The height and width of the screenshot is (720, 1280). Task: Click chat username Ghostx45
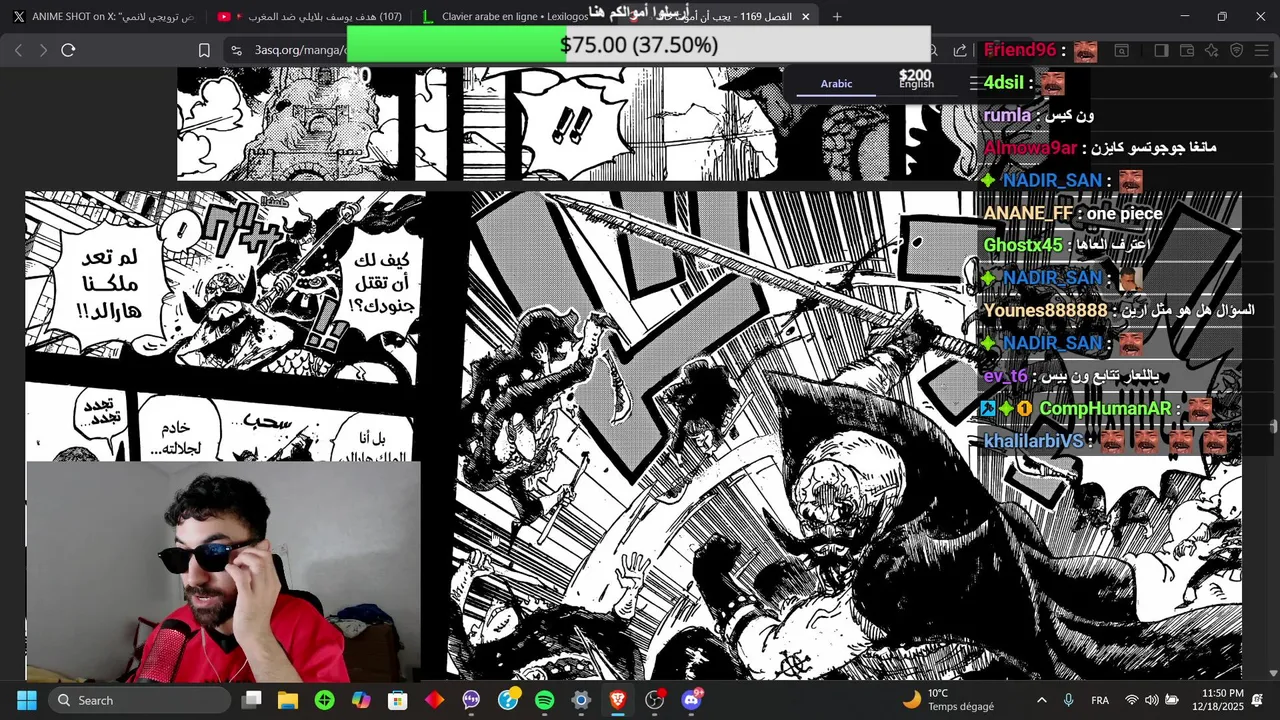pyautogui.click(x=1023, y=245)
